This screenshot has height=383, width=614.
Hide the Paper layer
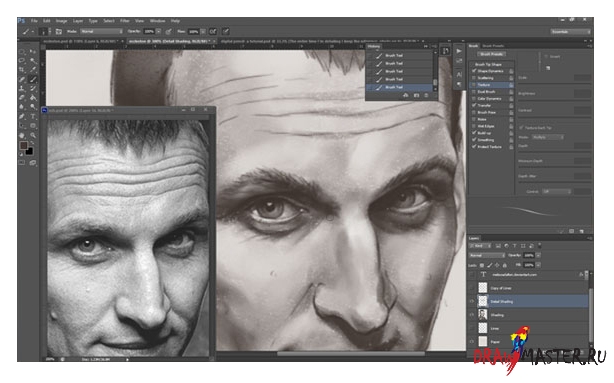472,341
